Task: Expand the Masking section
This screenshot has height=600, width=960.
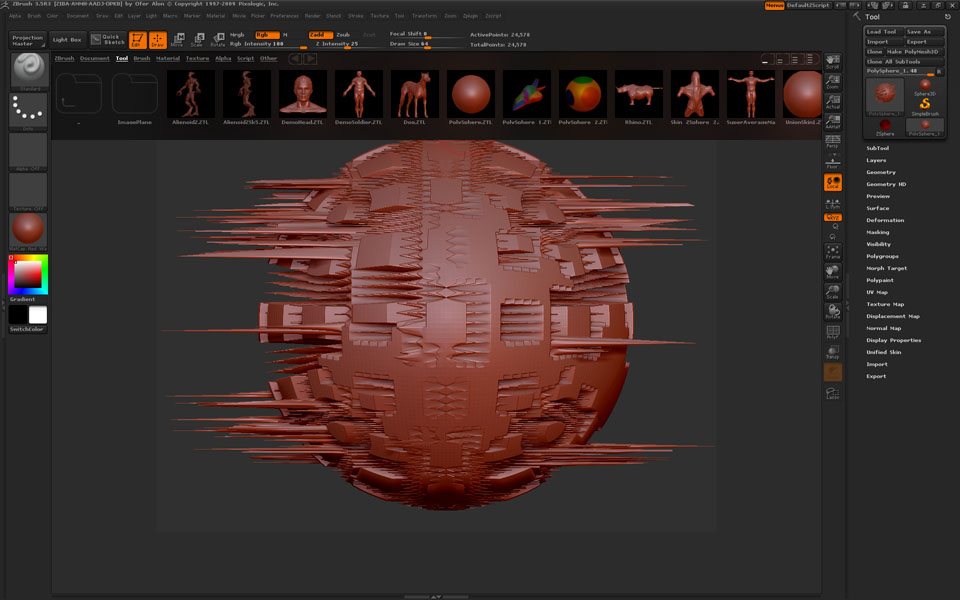Action: coord(877,232)
